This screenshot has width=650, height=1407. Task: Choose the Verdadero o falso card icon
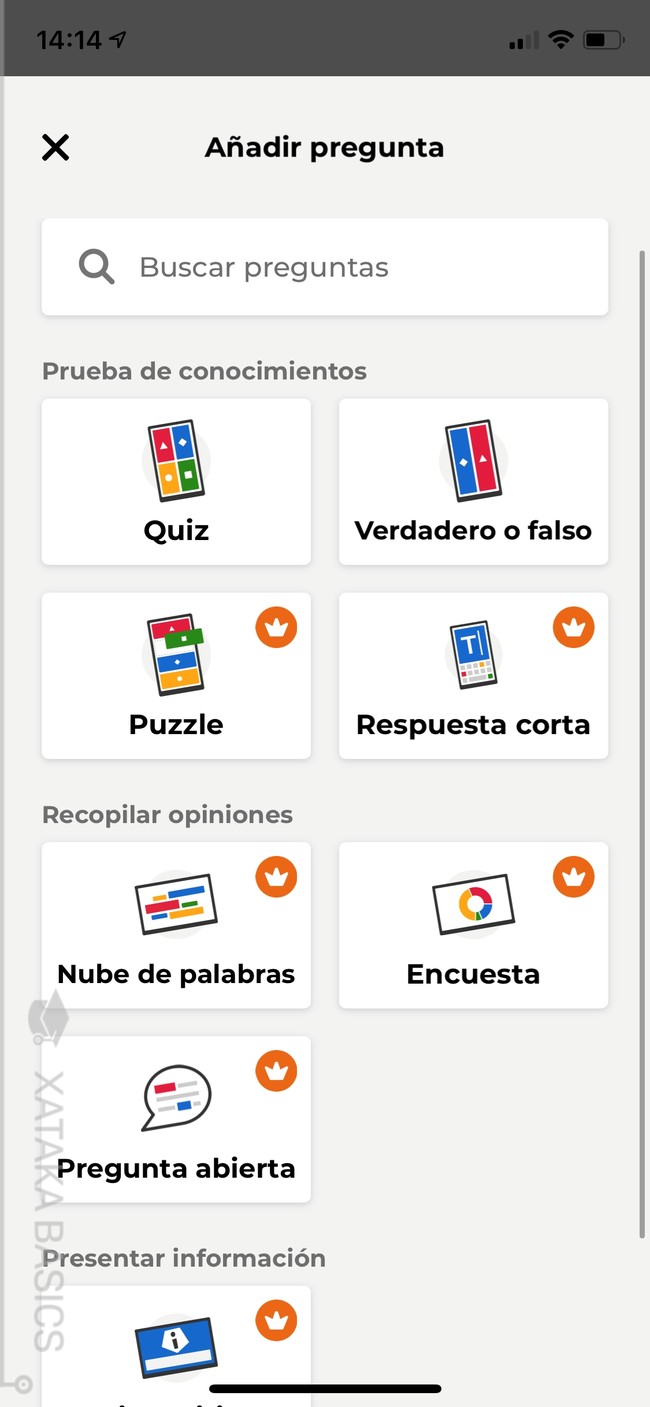[x=473, y=460]
